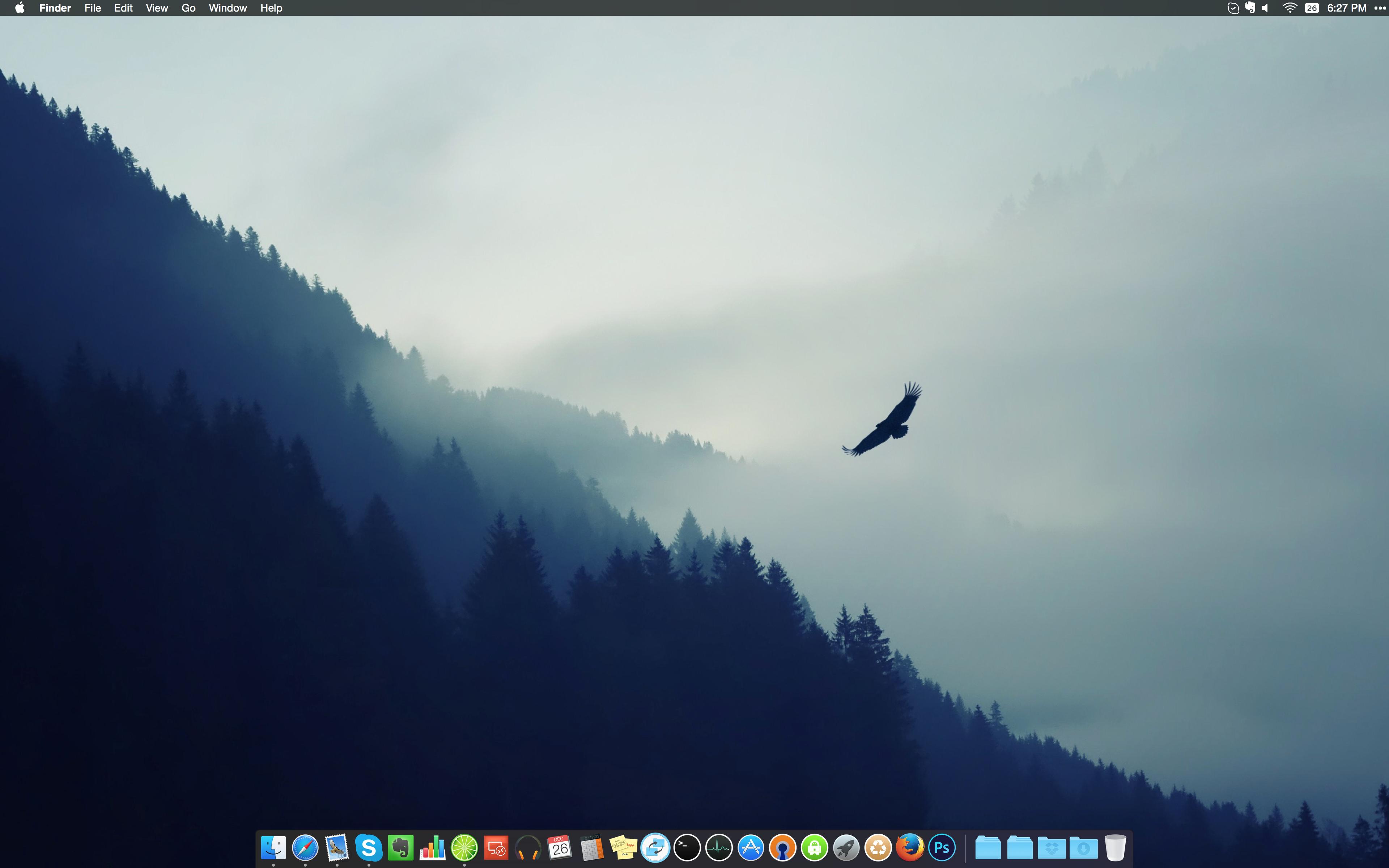The height and width of the screenshot is (868, 1389).
Task: Open the Terminal dock icon
Action: [x=687, y=847]
